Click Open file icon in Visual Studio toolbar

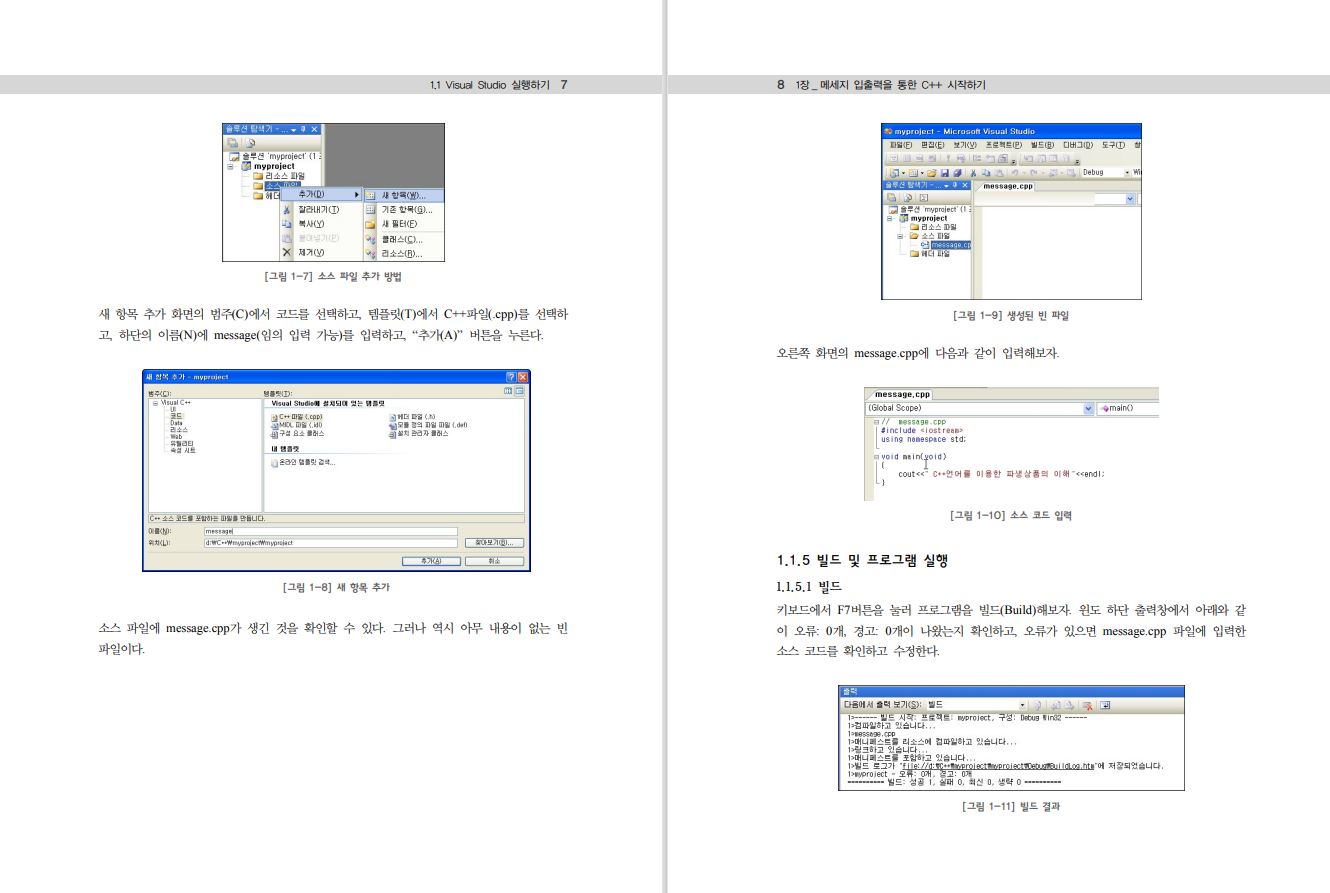(x=931, y=173)
